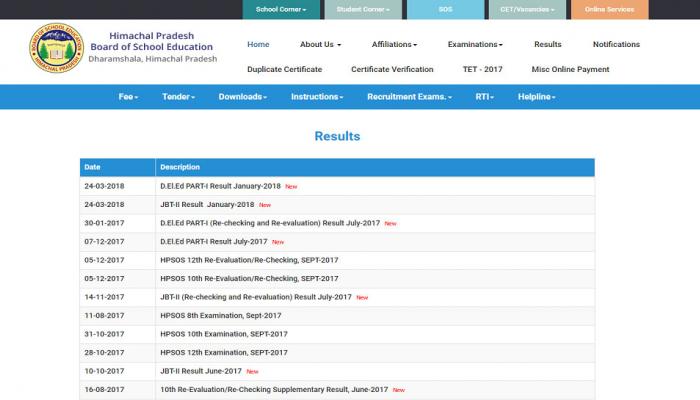Image resolution: width=700 pixels, height=400 pixels.
Task: Click New badge beside D.El.Ed PART-I Result January-2018
Action: point(291,187)
